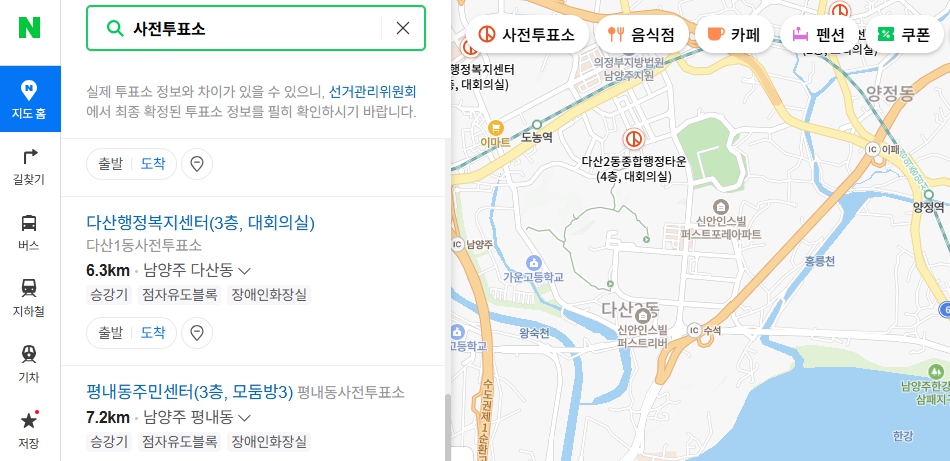Click 신안인스빌 퍼스트포레아파트 marker
The width and height of the screenshot is (950, 461).
[x=721, y=206]
